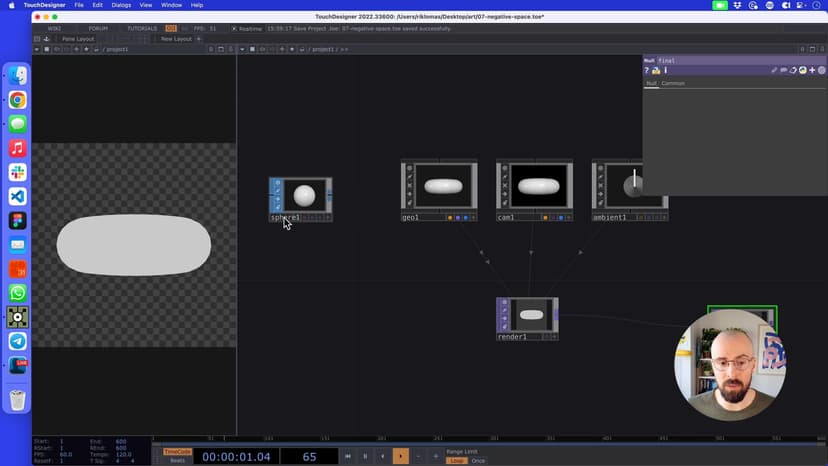Click the geo1 node viewer thumbnail
This screenshot has height=466, width=828.
pyautogui.click(x=444, y=186)
